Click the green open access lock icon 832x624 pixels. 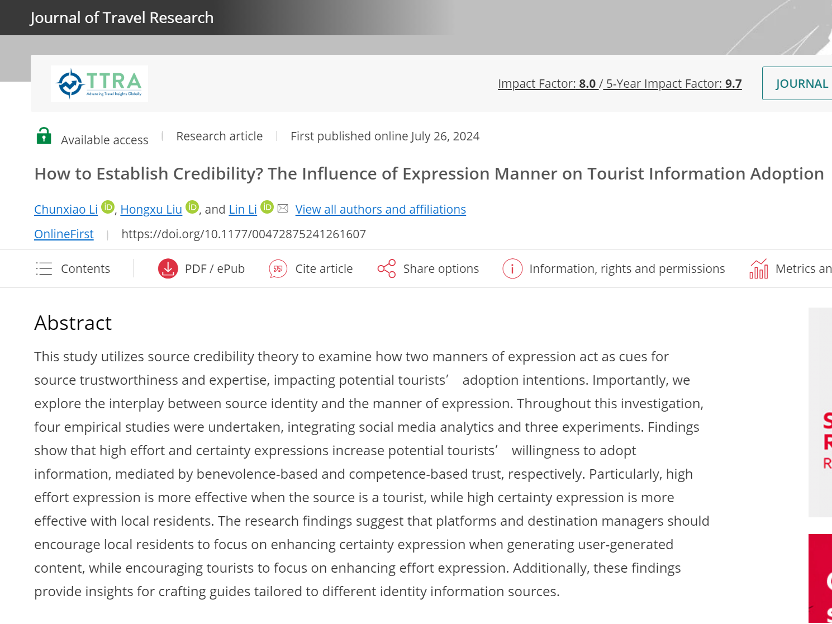click(x=44, y=136)
